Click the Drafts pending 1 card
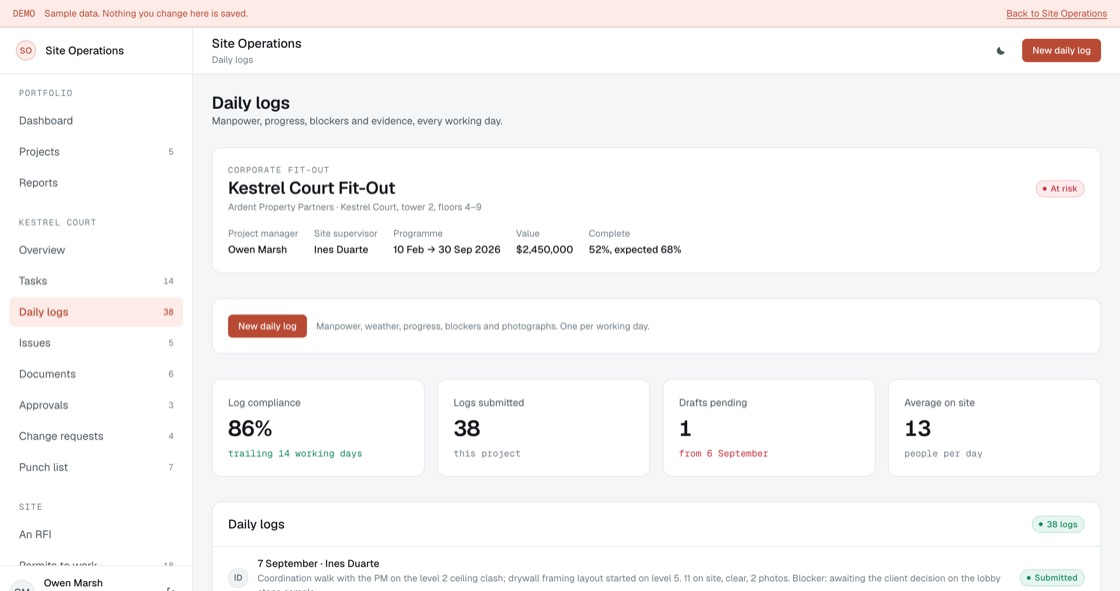 [x=769, y=427]
